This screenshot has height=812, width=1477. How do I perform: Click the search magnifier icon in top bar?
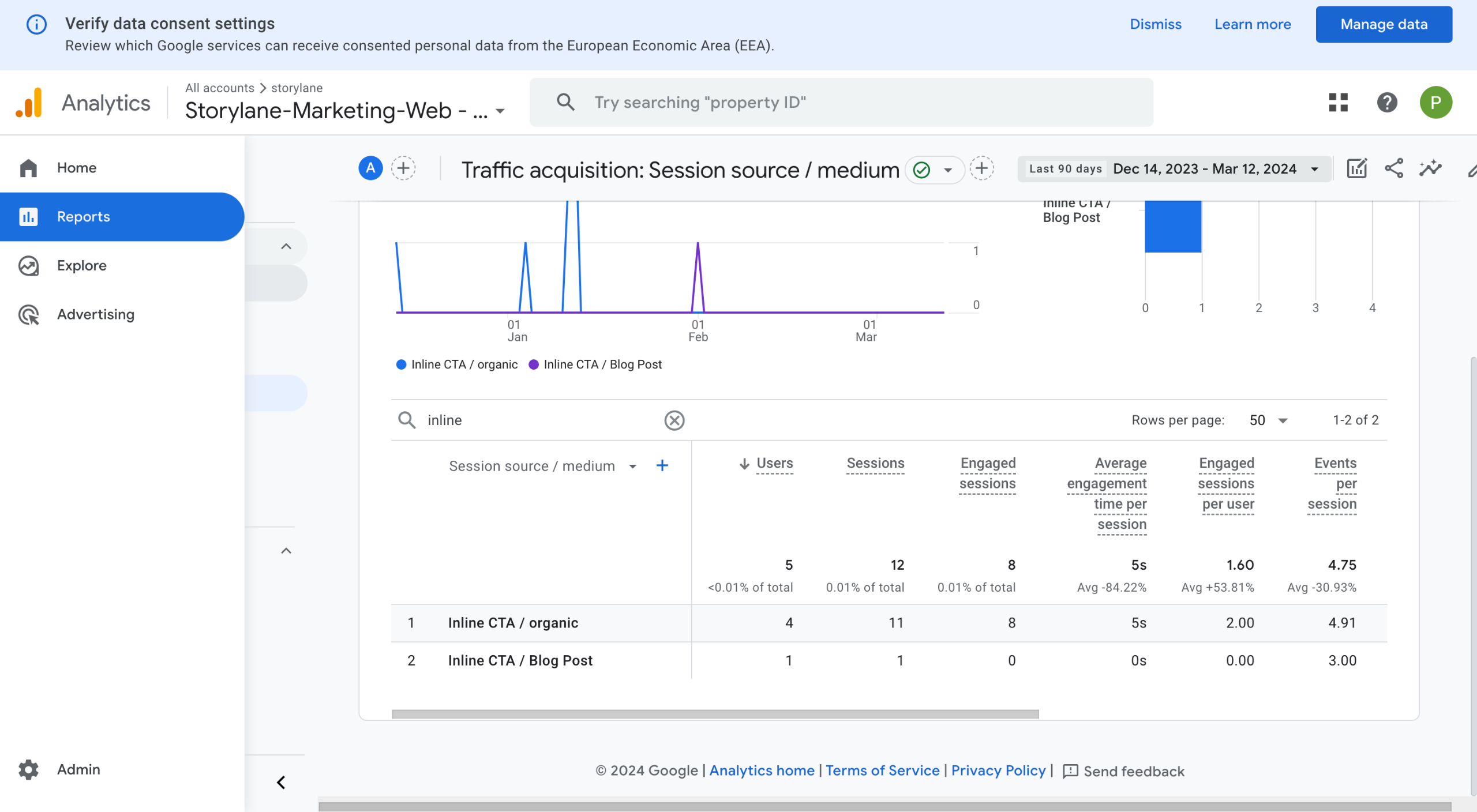[x=565, y=102]
